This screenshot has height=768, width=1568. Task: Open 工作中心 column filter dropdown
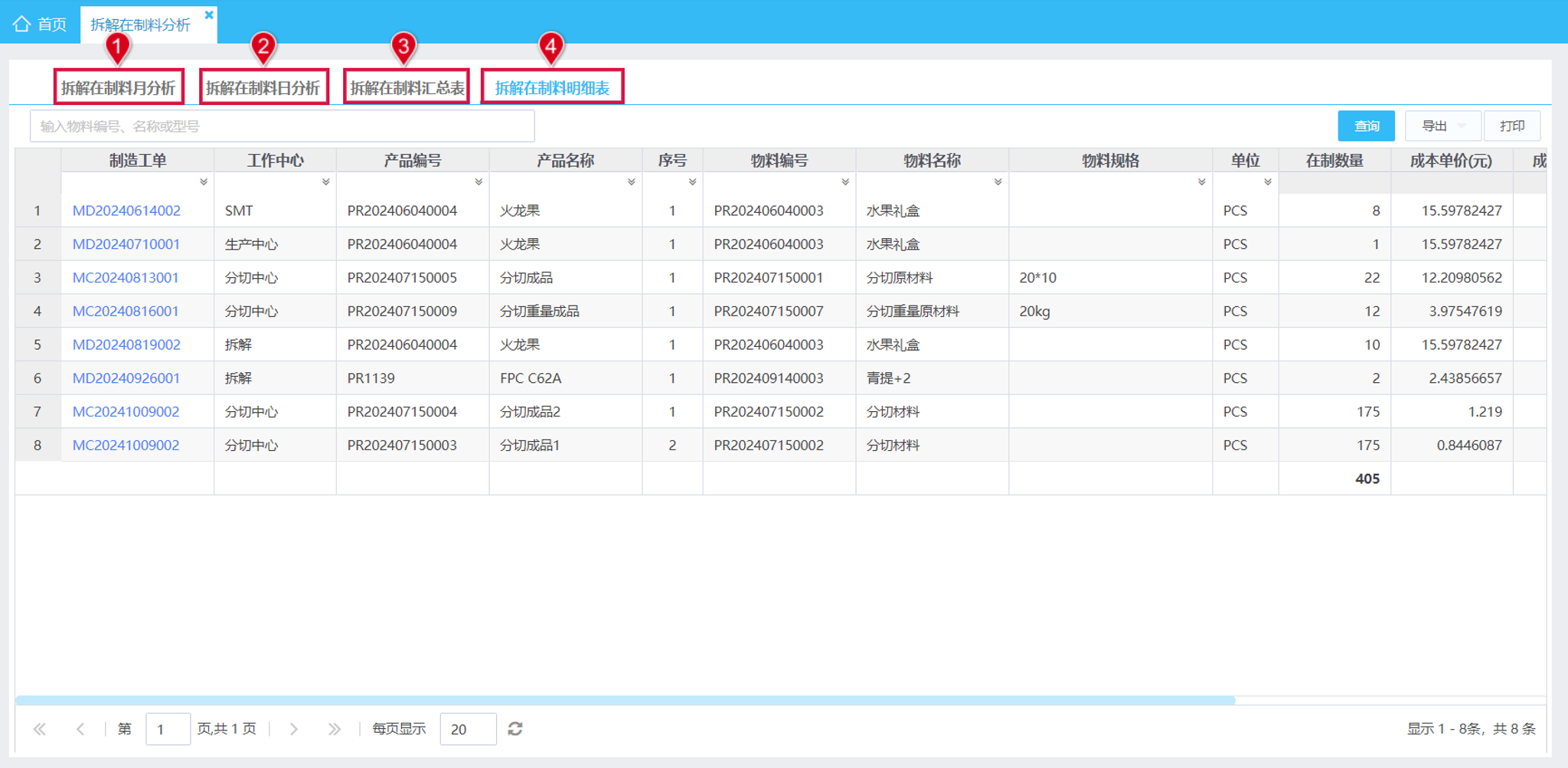[x=326, y=182]
